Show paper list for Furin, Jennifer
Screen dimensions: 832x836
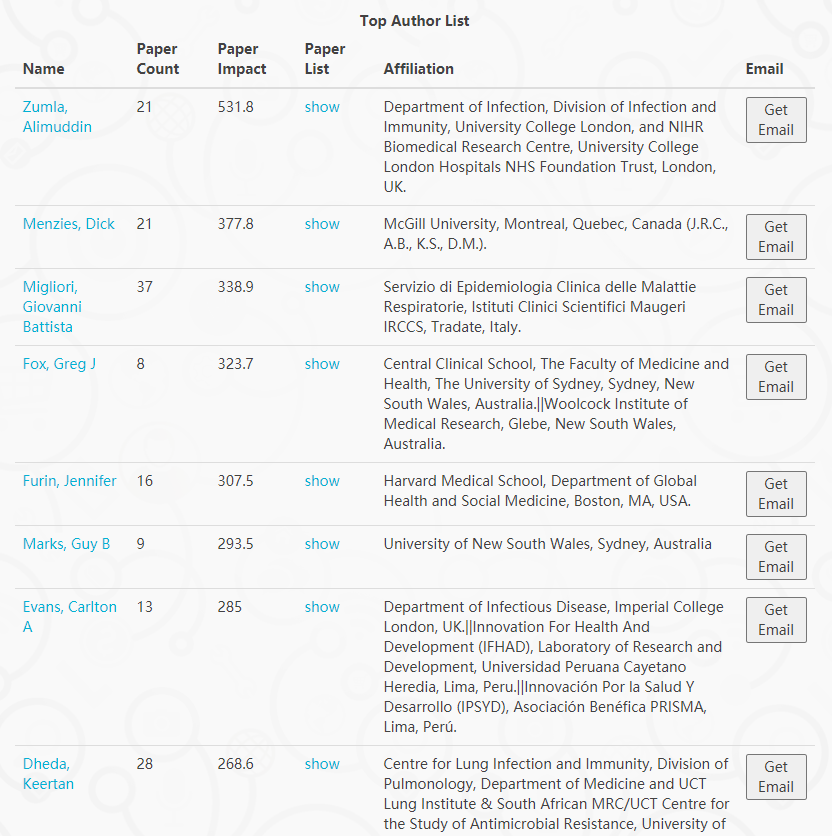tap(322, 481)
